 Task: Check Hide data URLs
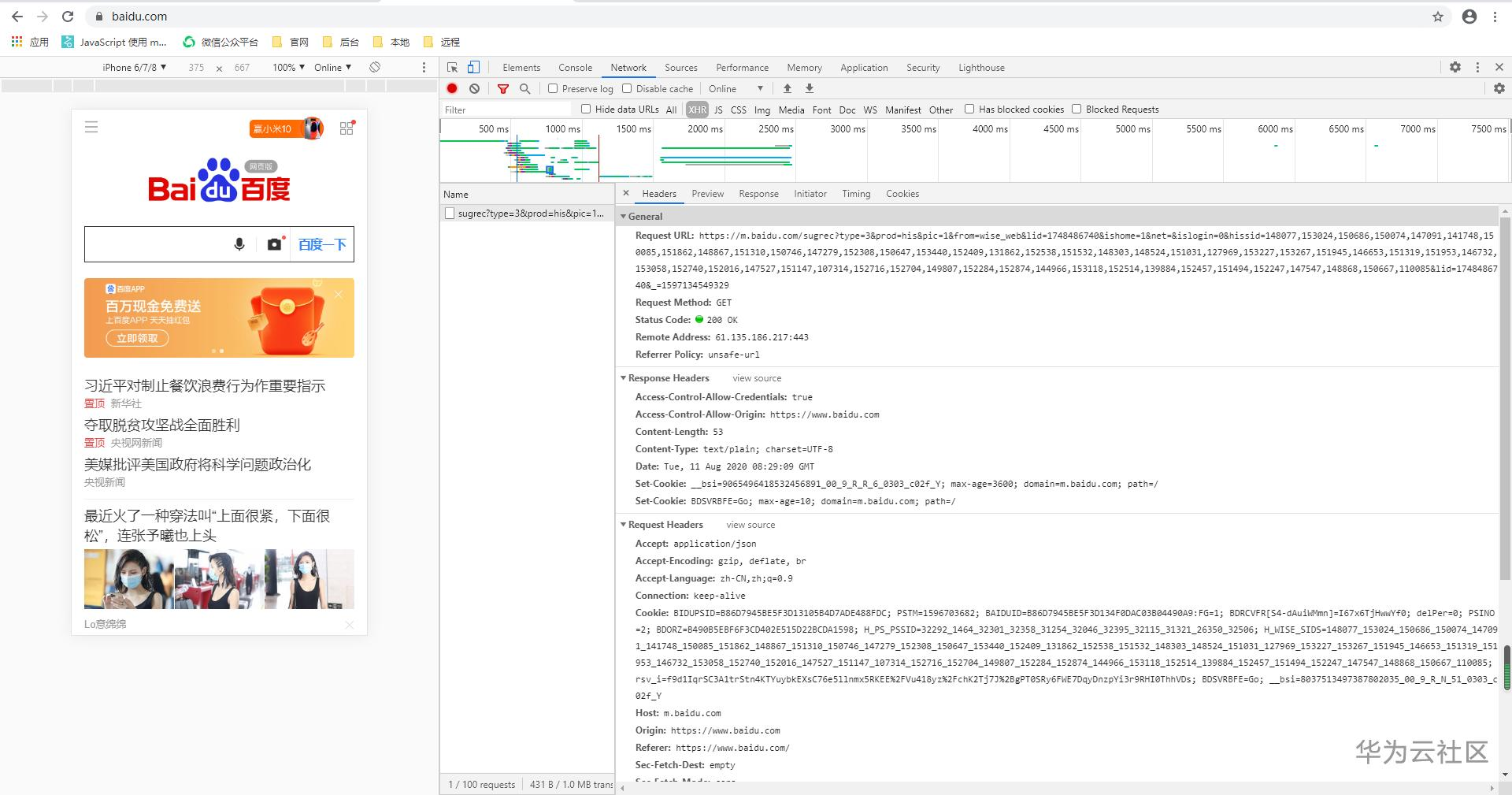coord(586,109)
